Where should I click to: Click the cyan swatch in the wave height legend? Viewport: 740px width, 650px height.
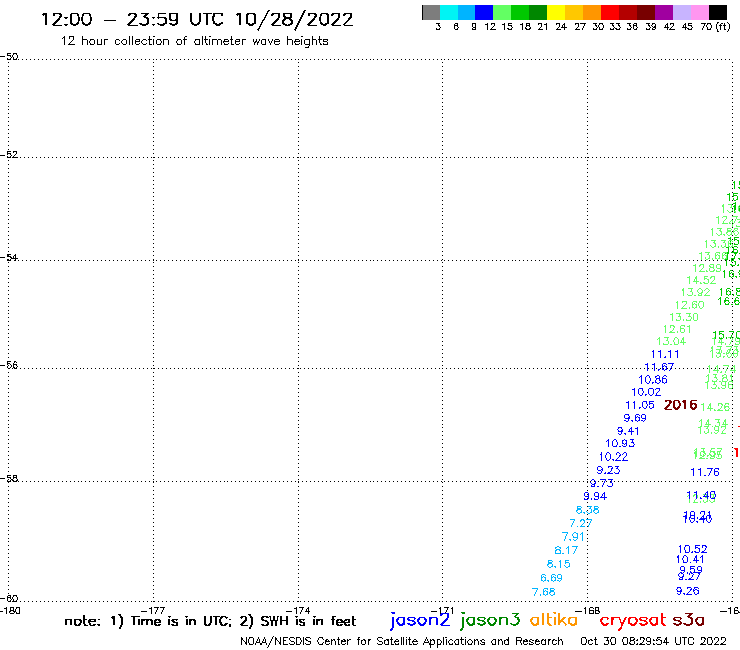tap(449, 13)
